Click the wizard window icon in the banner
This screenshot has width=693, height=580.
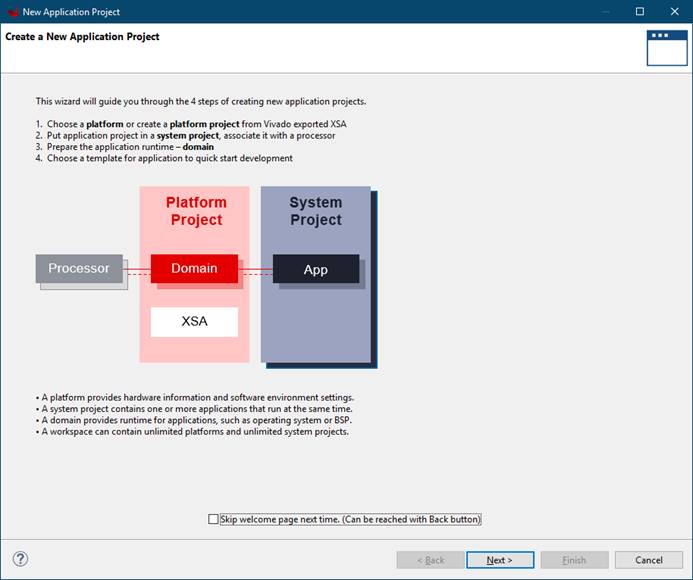tap(666, 47)
